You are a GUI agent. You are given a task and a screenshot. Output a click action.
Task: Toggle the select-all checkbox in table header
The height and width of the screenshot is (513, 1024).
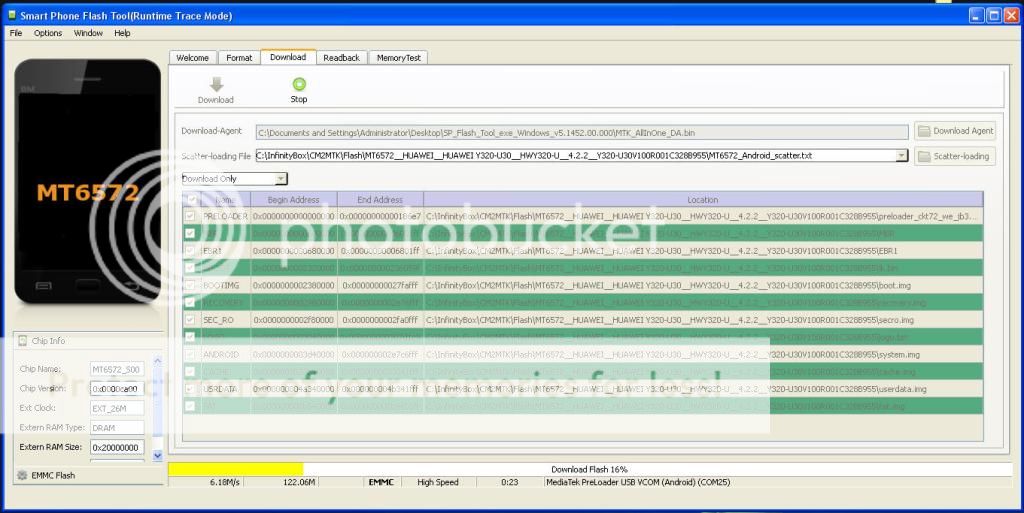(192, 200)
